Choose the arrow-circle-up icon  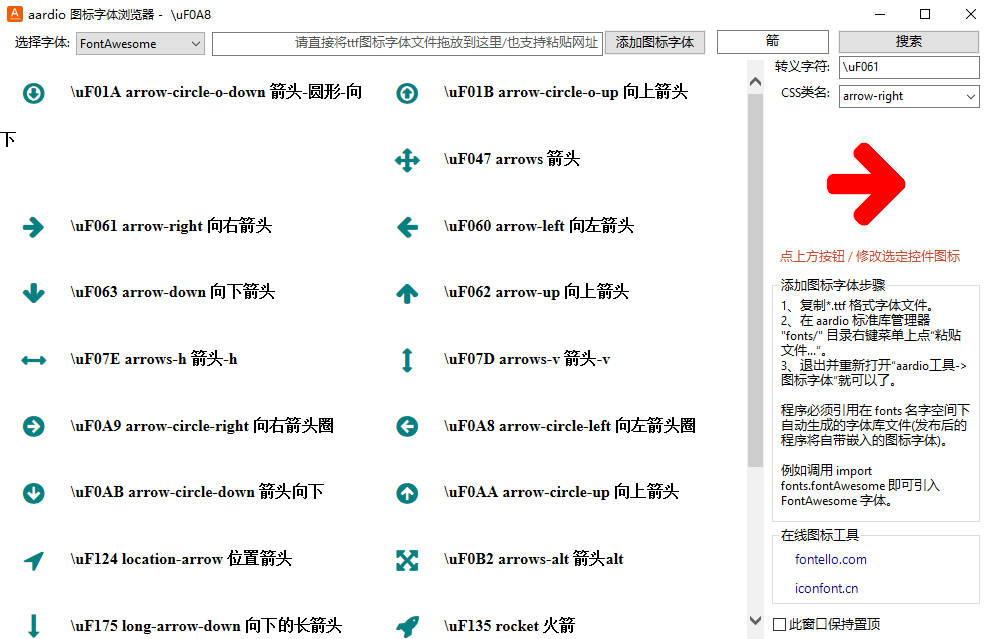point(407,493)
